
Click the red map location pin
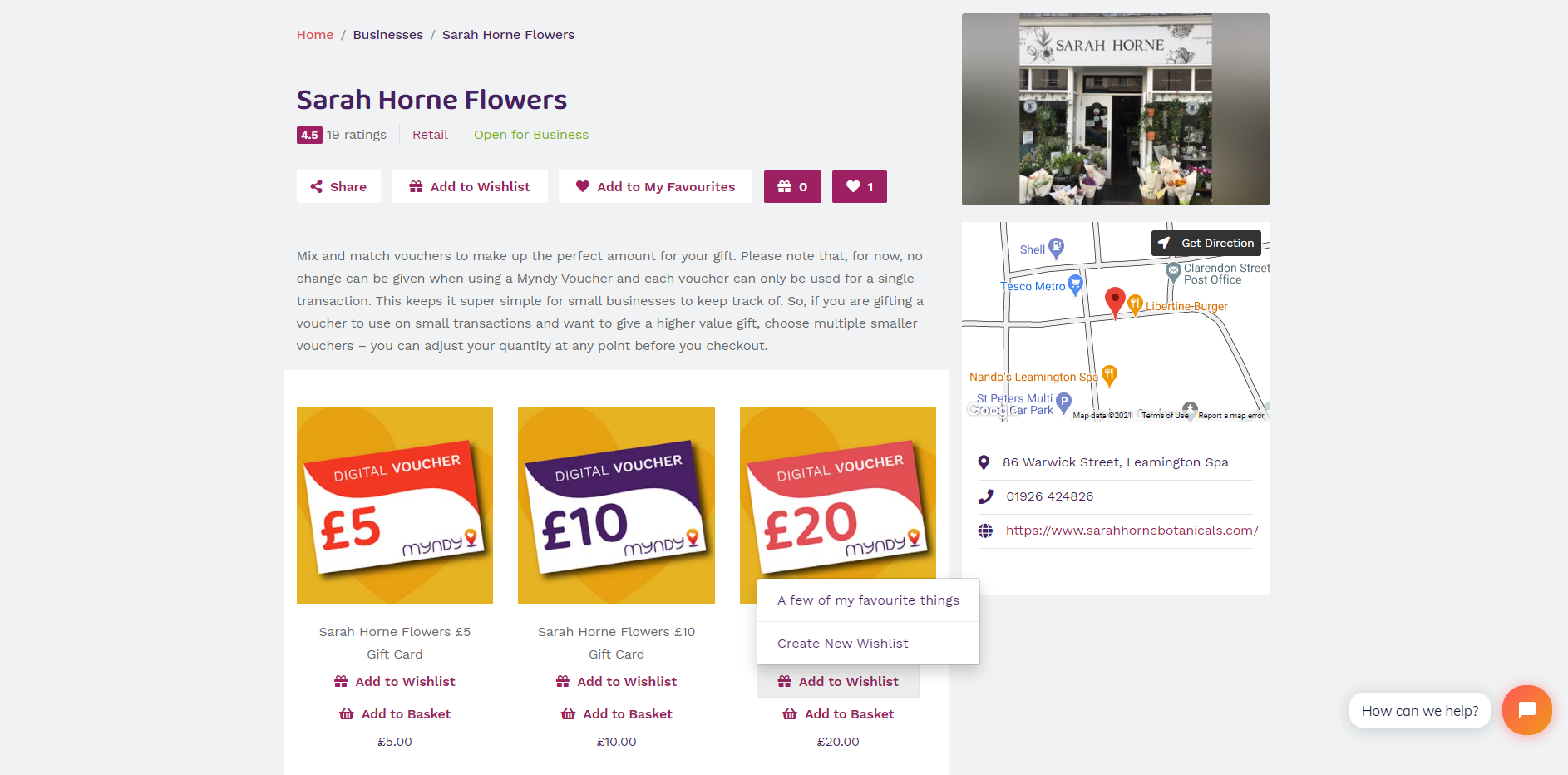click(x=1115, y=303)
